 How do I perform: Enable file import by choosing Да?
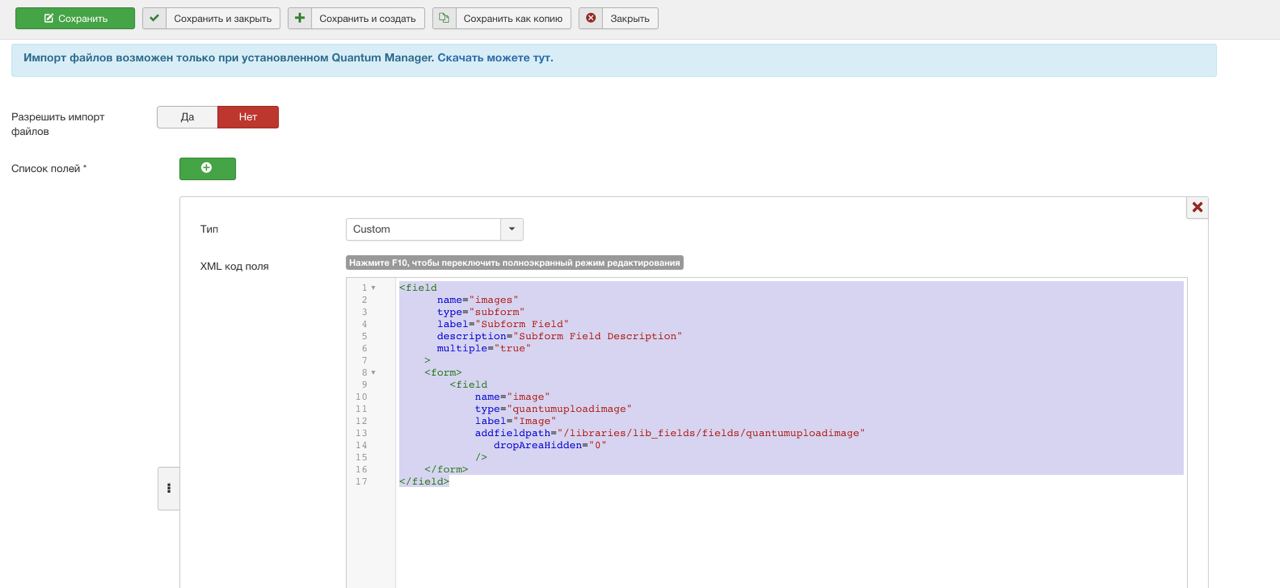coord(187,117)
